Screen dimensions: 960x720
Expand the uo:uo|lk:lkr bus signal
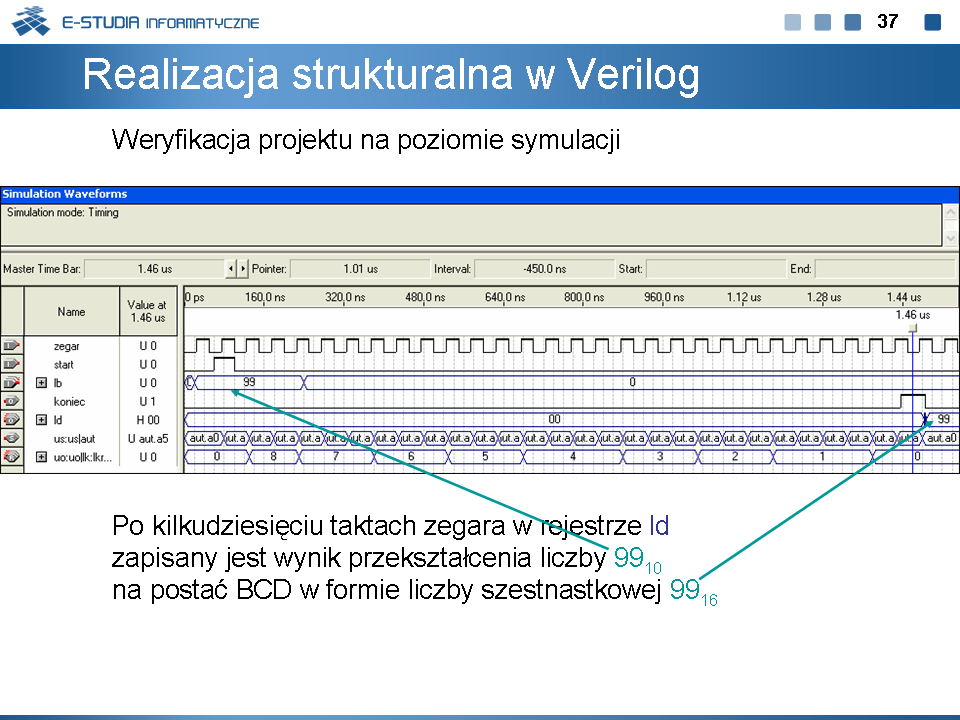click(x=41, y=457)
